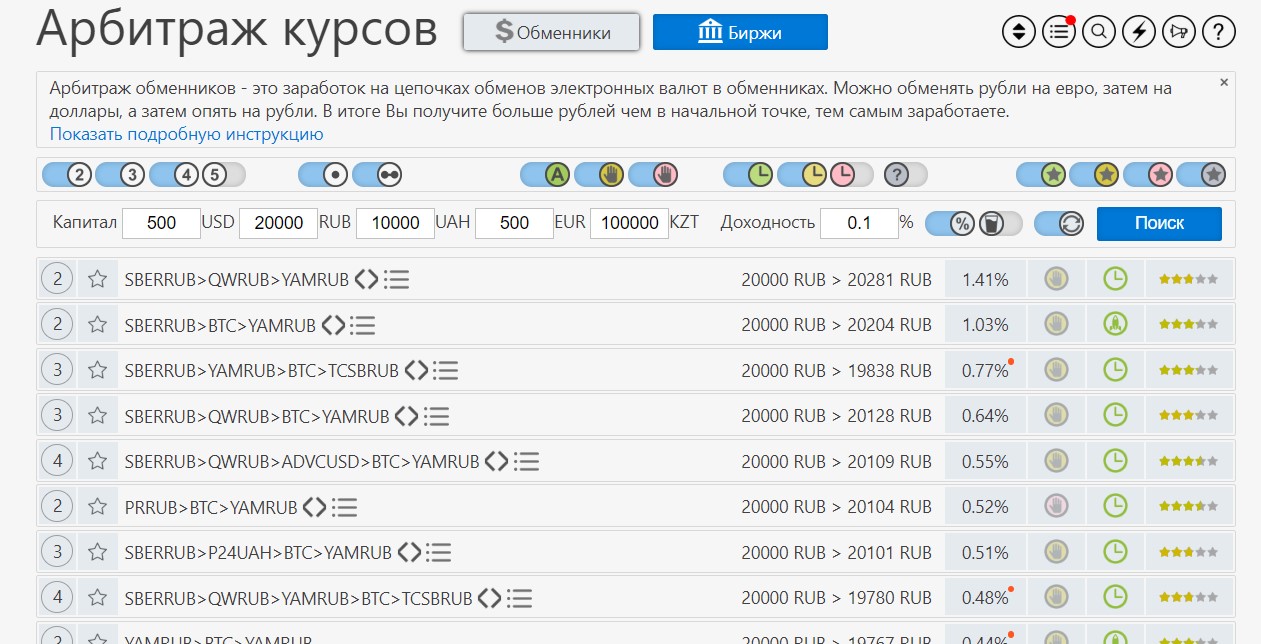
Task: Switch to the Биржи tab
Action: pyautogui.click(x=740, y=32)
